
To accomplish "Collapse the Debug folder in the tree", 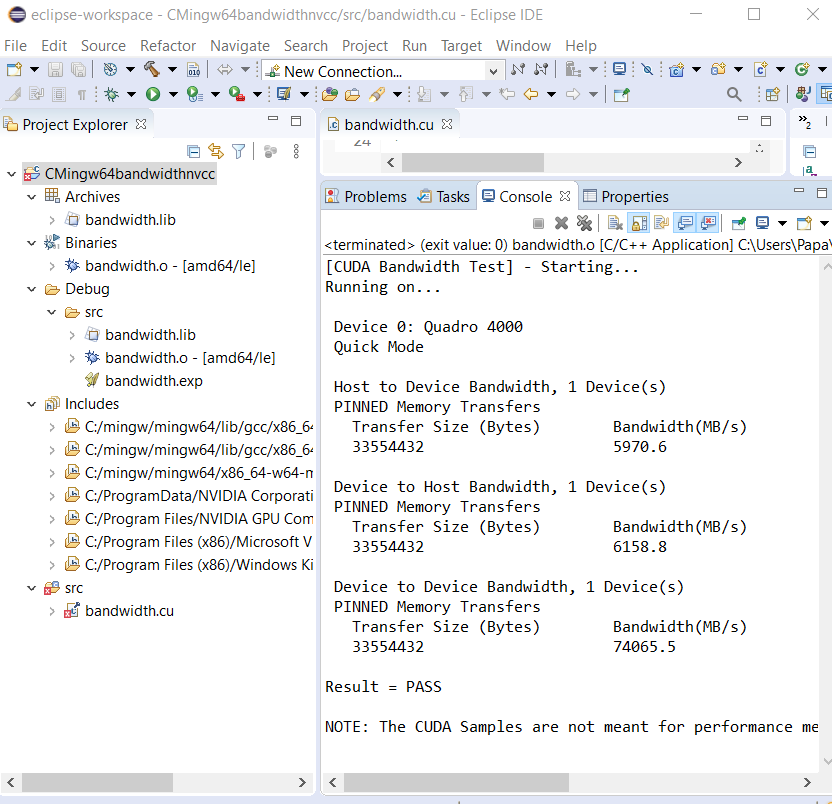I will [x=32, y=289].
